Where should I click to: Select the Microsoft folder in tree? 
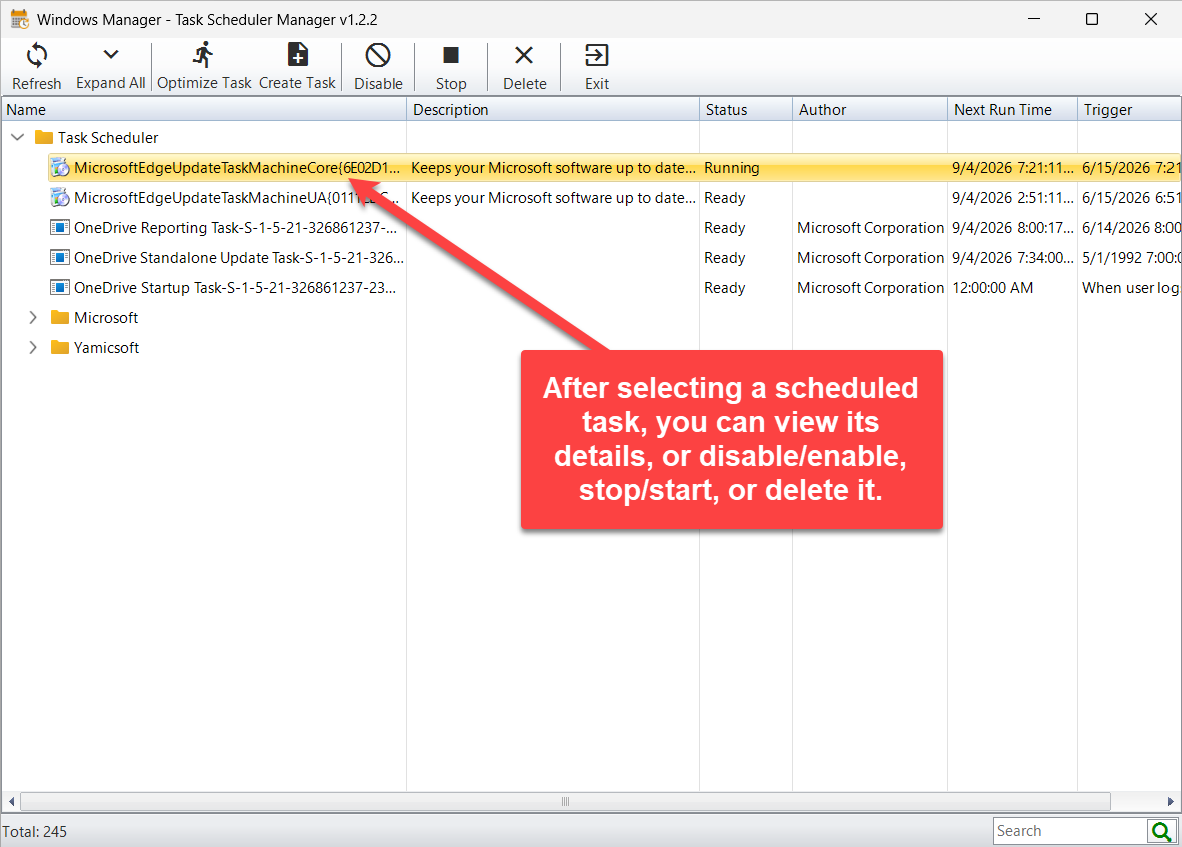[x=106, y=318]
